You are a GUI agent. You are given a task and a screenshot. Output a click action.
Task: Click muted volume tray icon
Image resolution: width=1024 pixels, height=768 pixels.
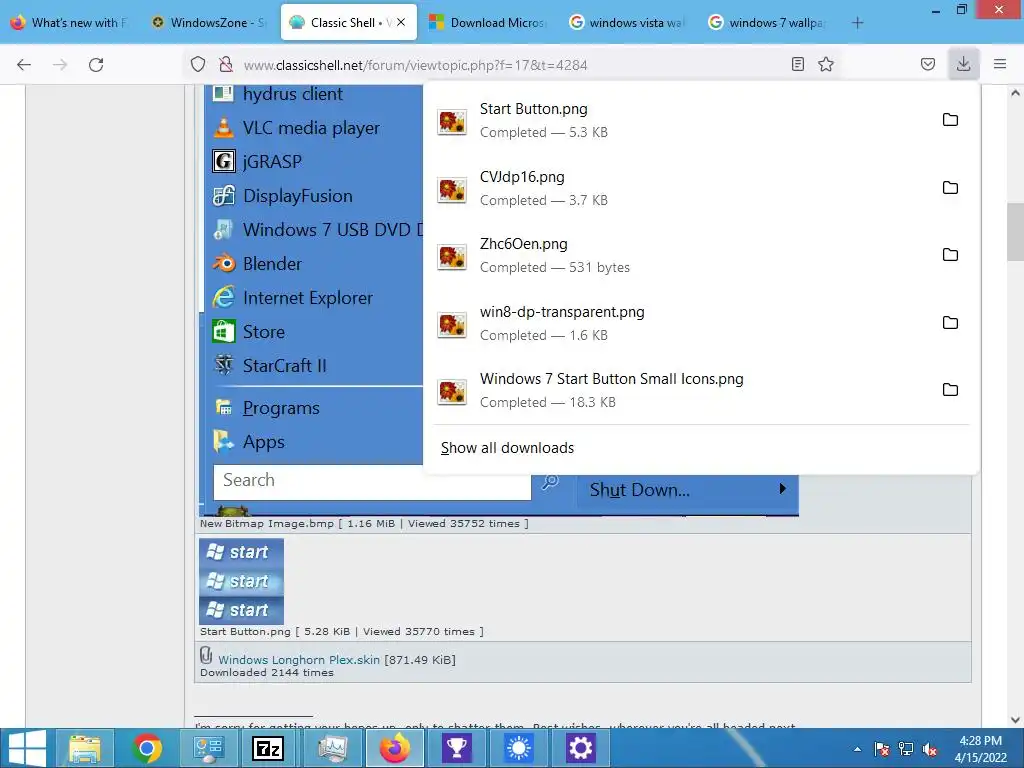click(x=930, y=749)
